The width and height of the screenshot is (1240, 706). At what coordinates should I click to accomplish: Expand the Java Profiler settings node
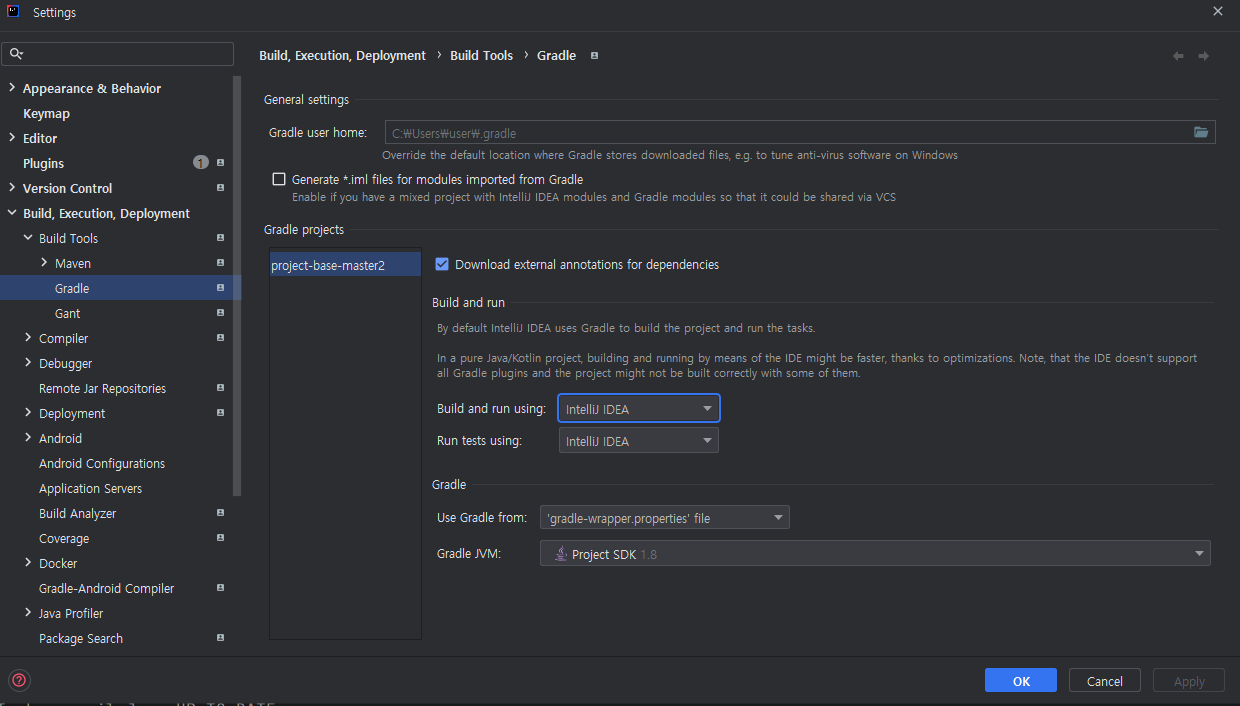coord(28,613)
